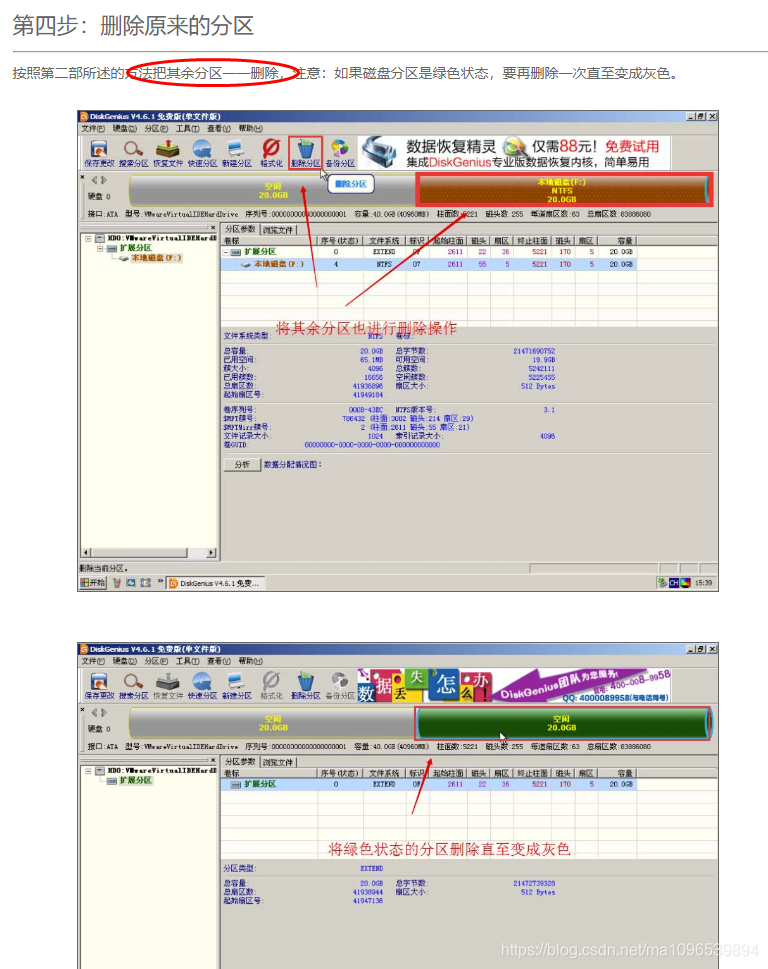Viewport: 768px width, 969px height.
Task: Collapse HD0 tree node in lower window
Action: point(88,771)
